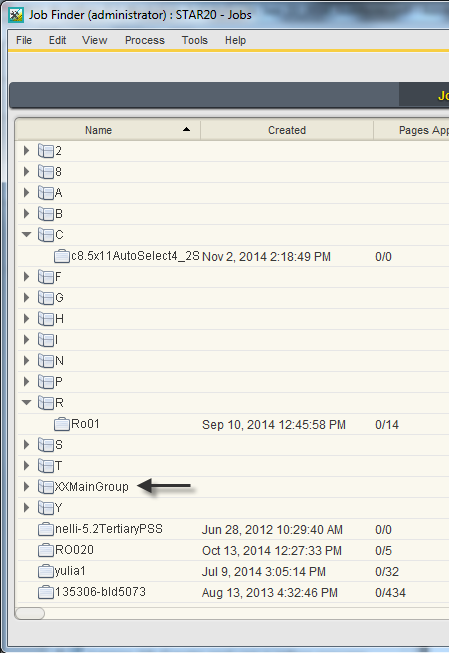Select the RO020 job icon
Image resolution: width=449 pixels, height=653 pixels.
46,550
